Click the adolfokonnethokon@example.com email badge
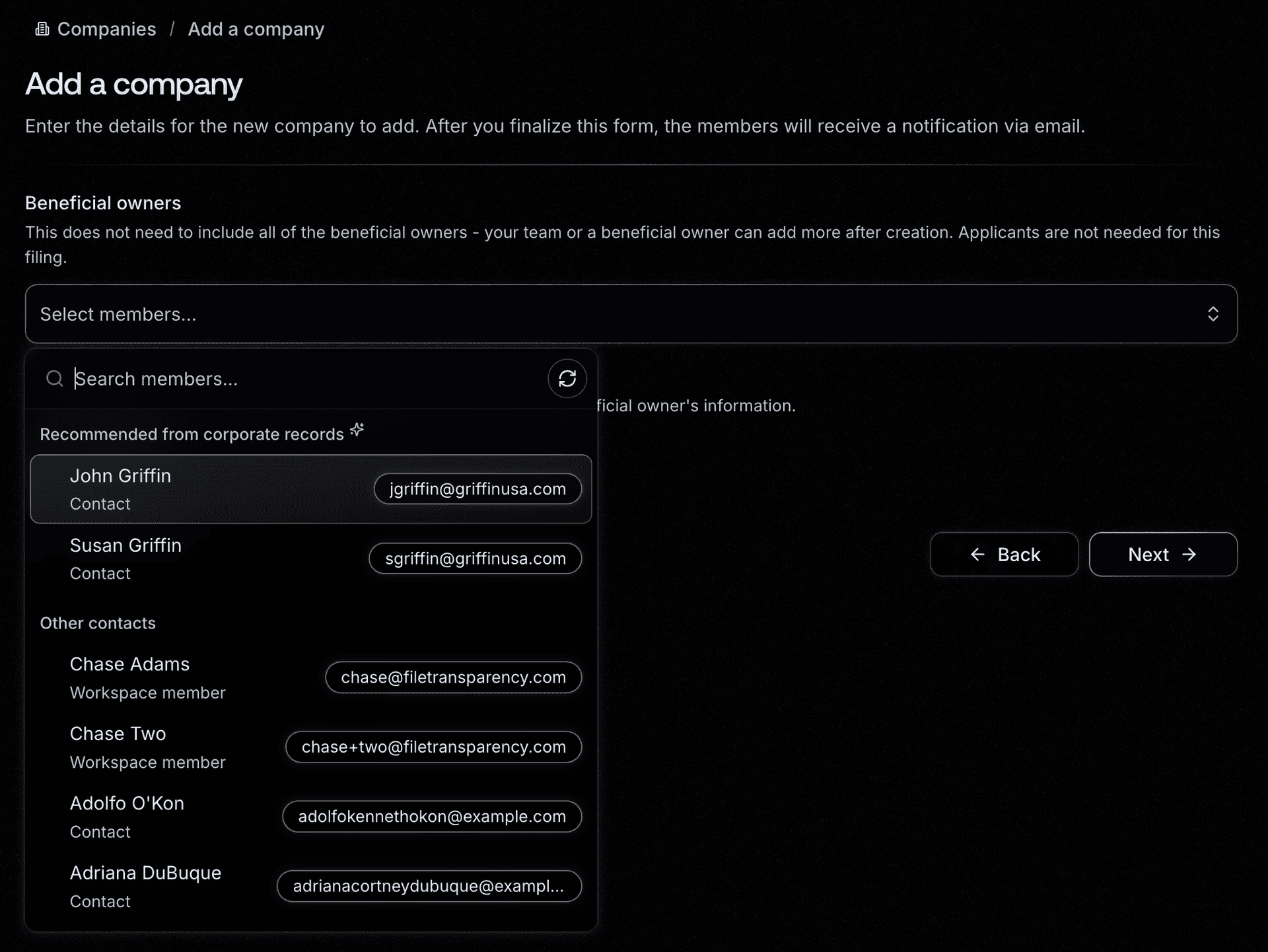1268x952 pixels. tap(432, 816)
